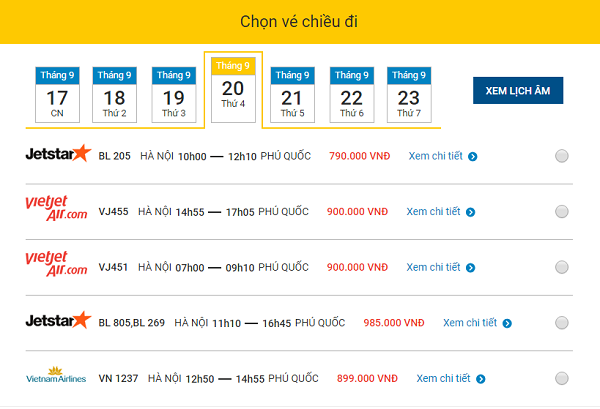The width and height of the screenshot is (600, 409).
Task: Select the active date tab 20 Thứ 4
Action: (233, 90)
